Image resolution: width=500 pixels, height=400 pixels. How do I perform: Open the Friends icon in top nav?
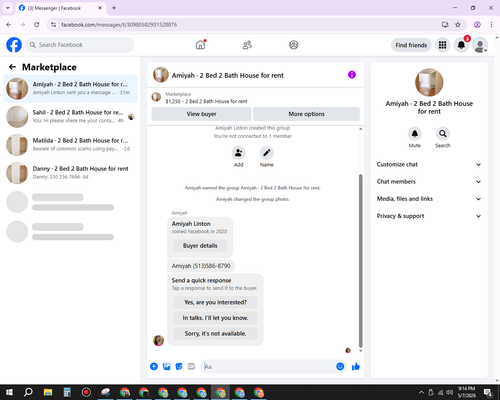pyautogui.click(x=247, y=45)
